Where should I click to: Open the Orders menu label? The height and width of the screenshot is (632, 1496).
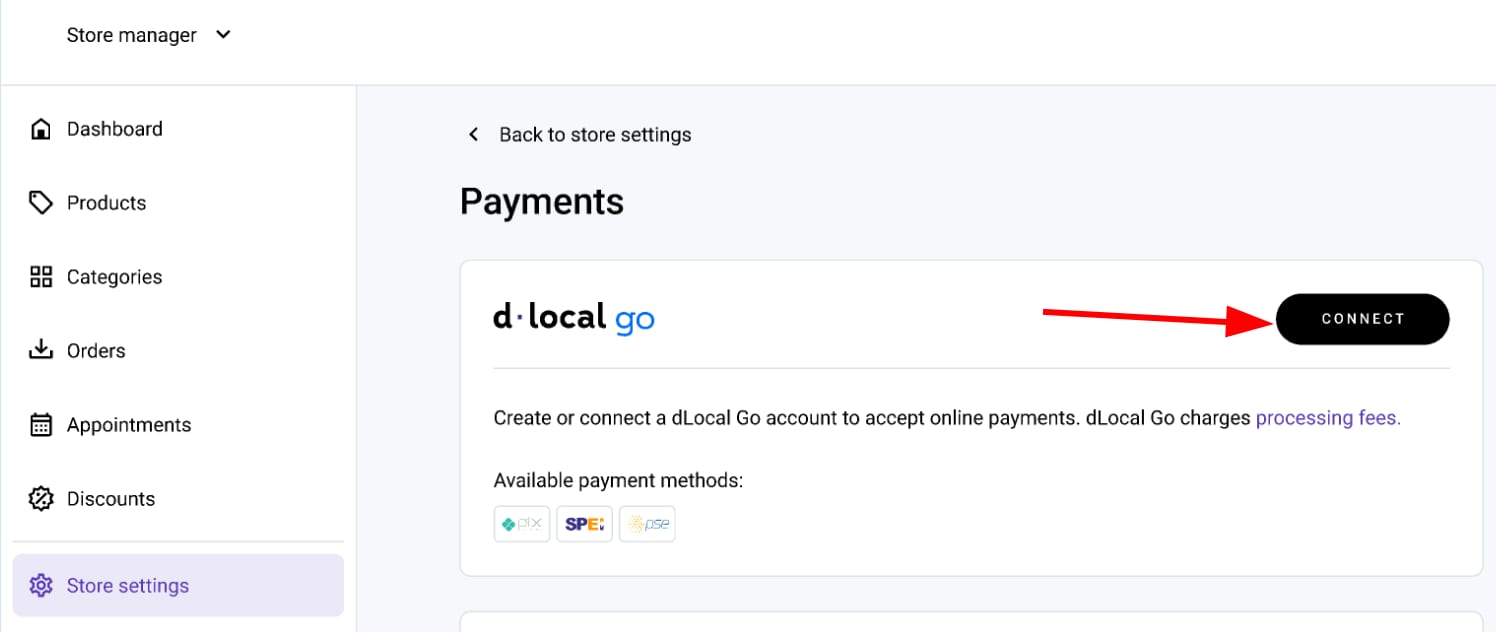click(96, 351)
